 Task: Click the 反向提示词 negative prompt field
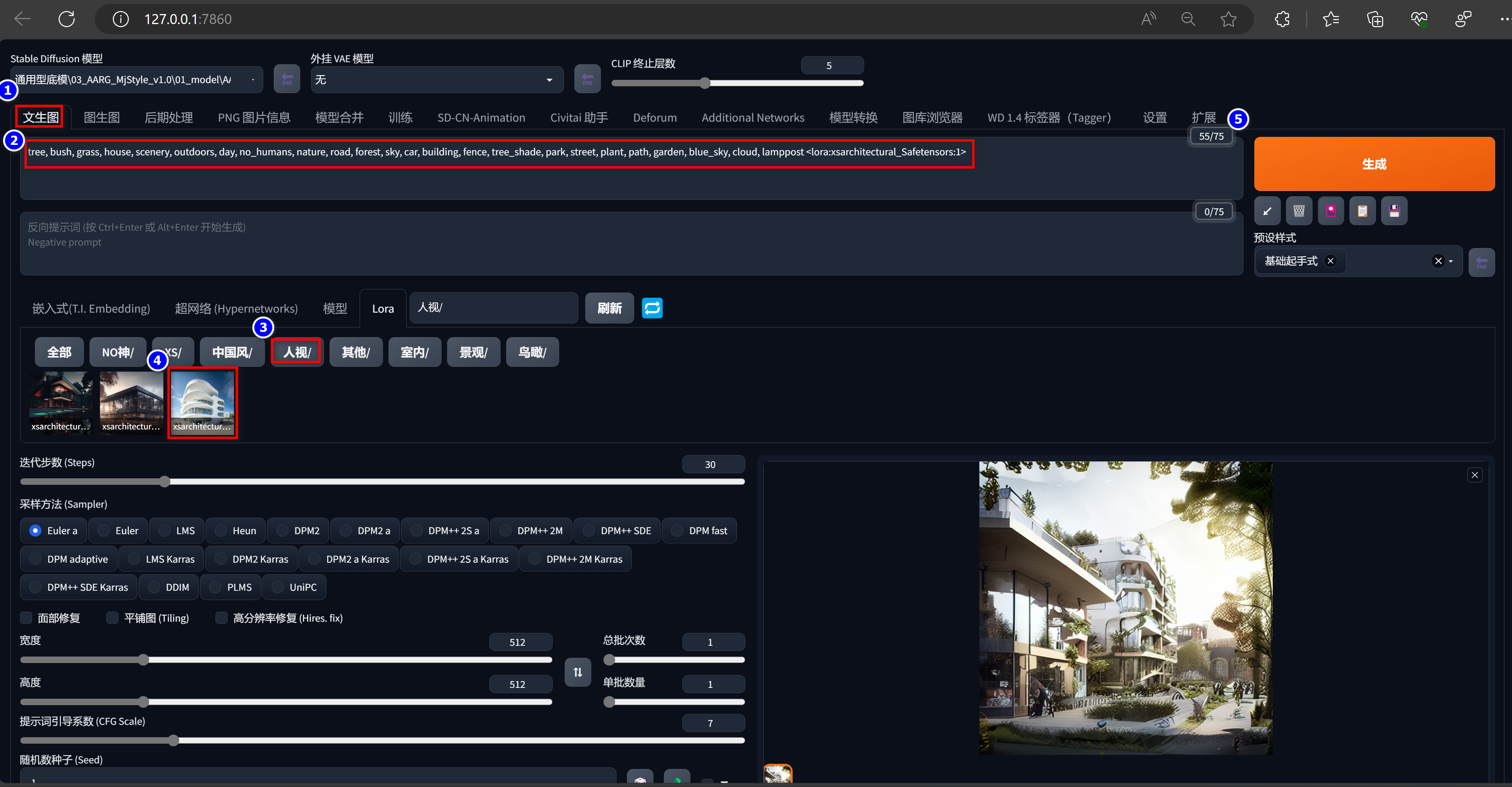pyautogui.click(x=631, y=244)
